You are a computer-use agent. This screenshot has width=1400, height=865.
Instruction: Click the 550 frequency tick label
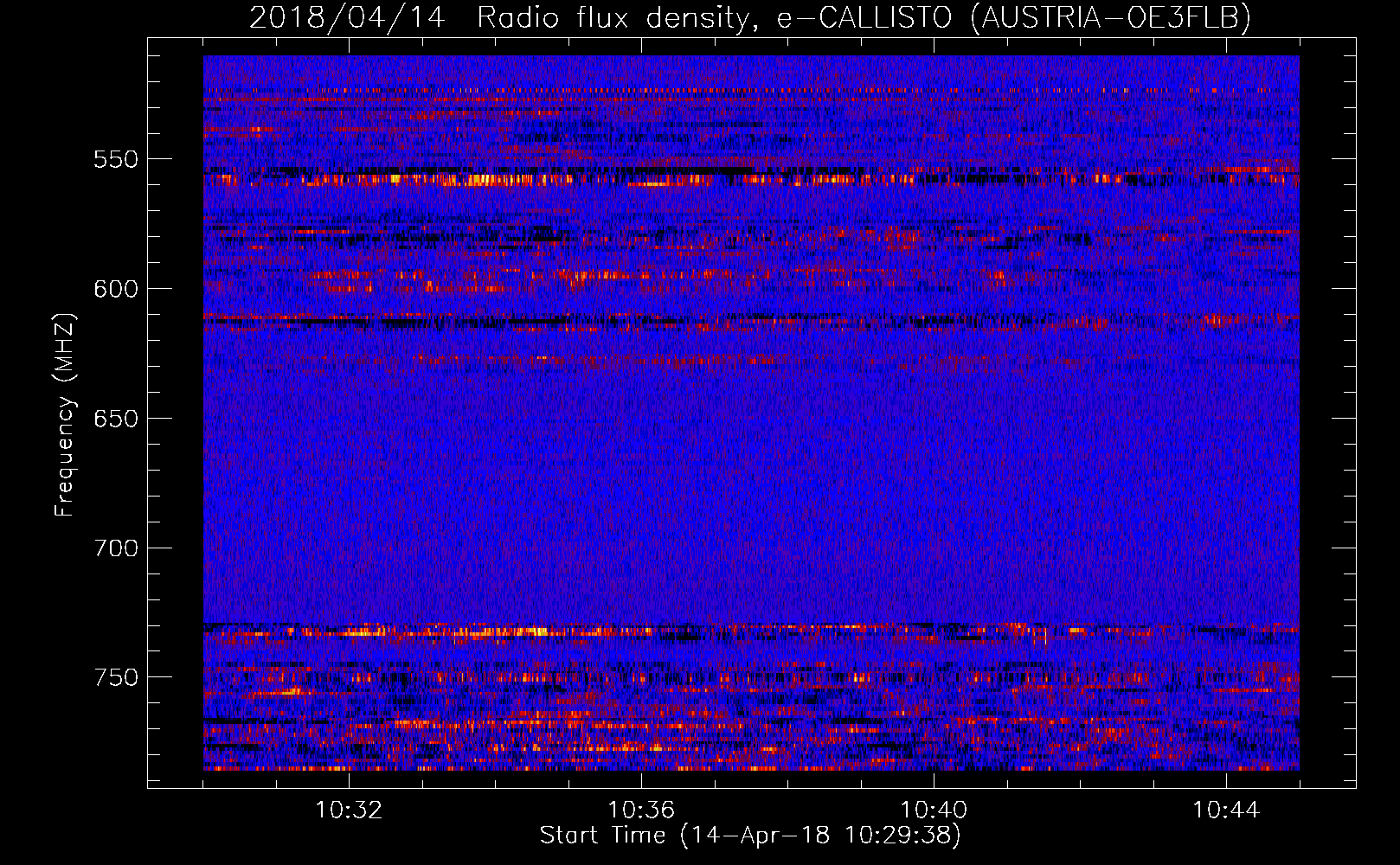[116, 159]
